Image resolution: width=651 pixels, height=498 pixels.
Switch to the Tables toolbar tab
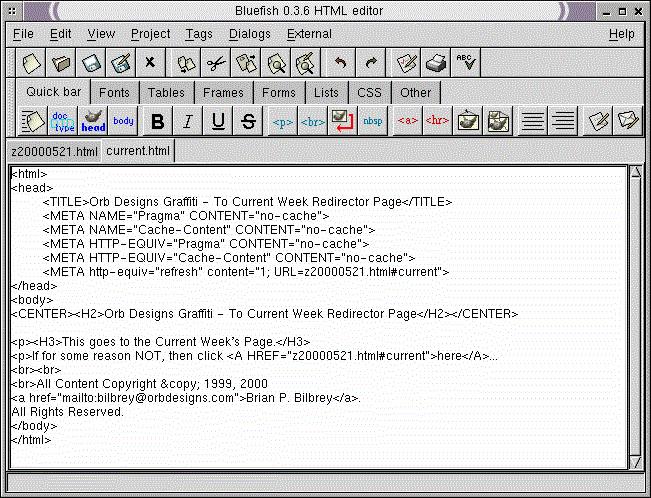click(x=166, y=93)
